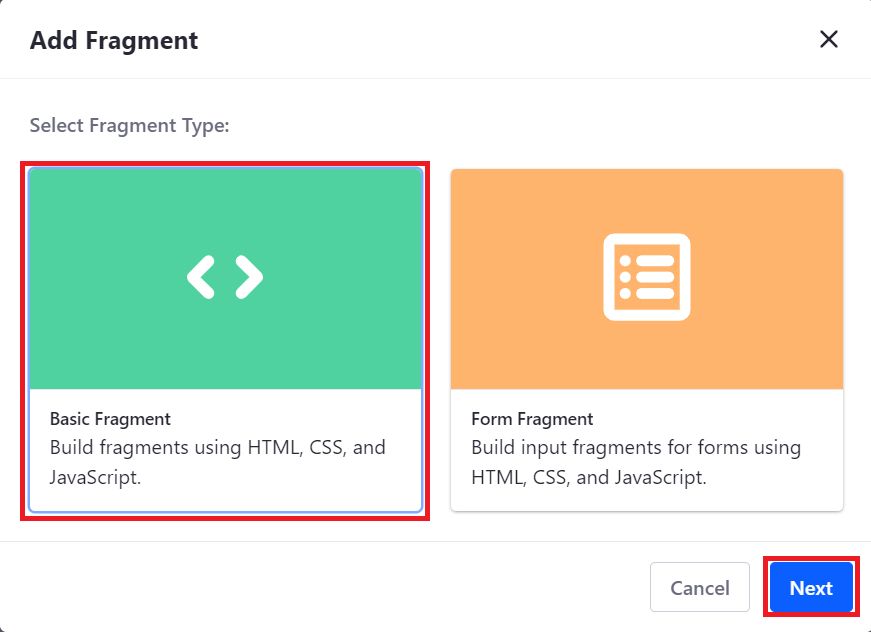Click the 'JavaScript.' line in Basic Fragment card

pyautogui.click(x=96, y=477)
